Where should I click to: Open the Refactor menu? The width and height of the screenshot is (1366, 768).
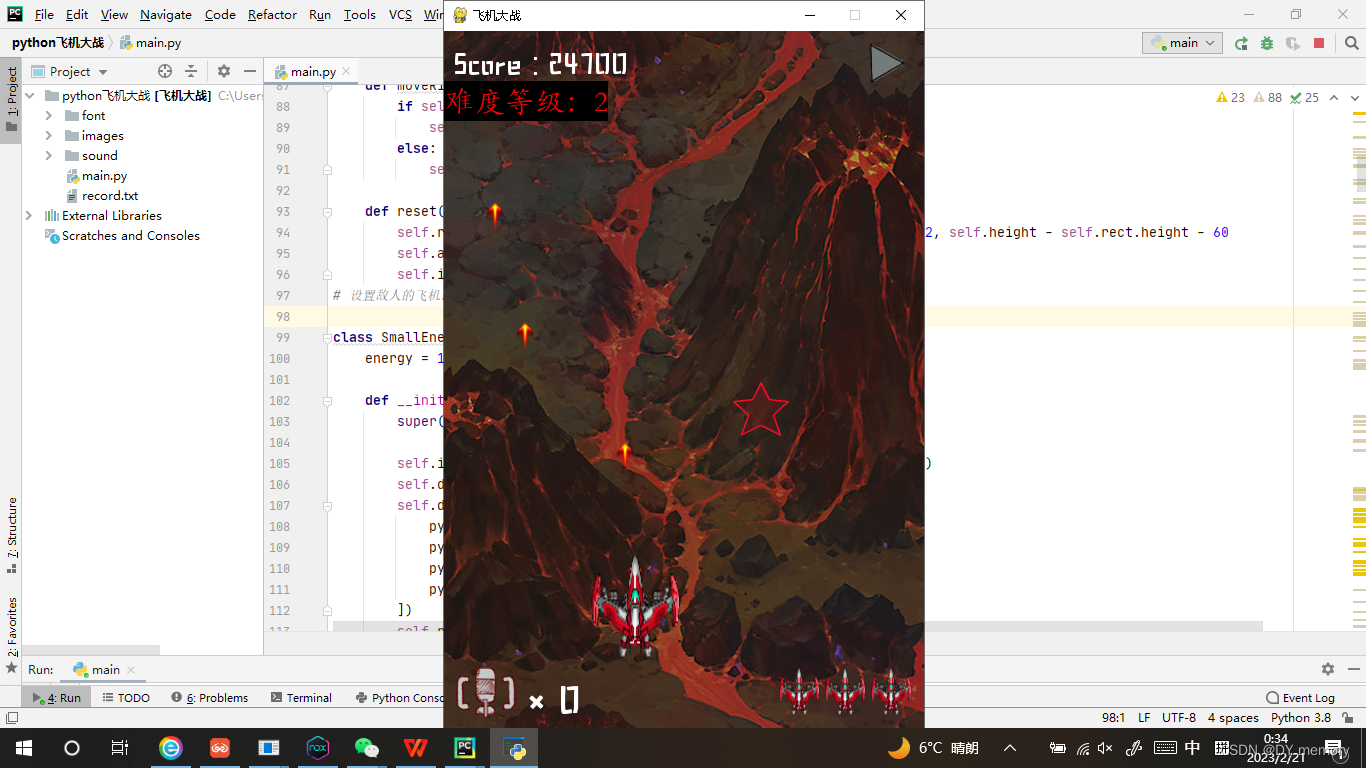pos(272,14)
